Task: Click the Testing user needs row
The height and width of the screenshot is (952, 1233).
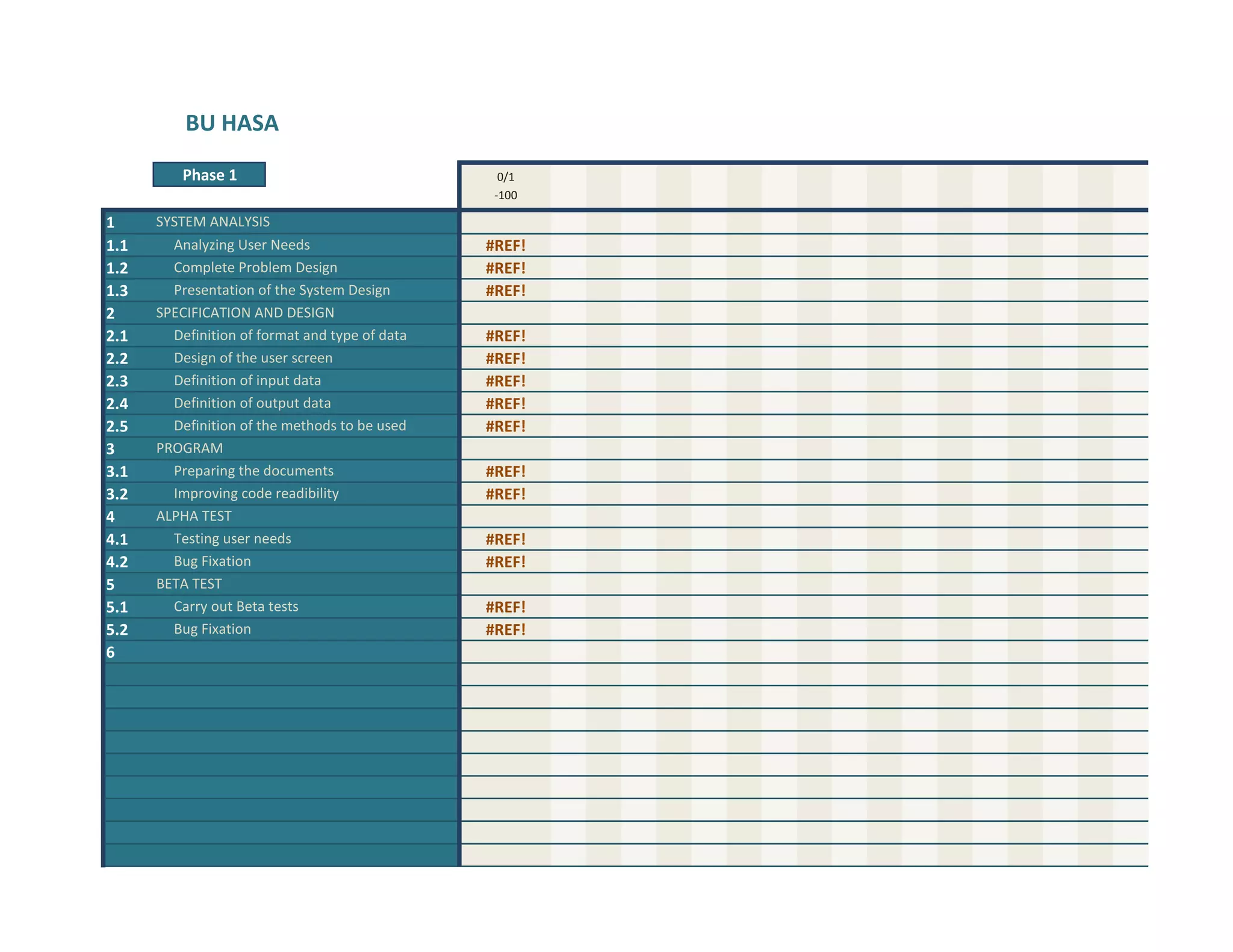Action: [232, 539]
